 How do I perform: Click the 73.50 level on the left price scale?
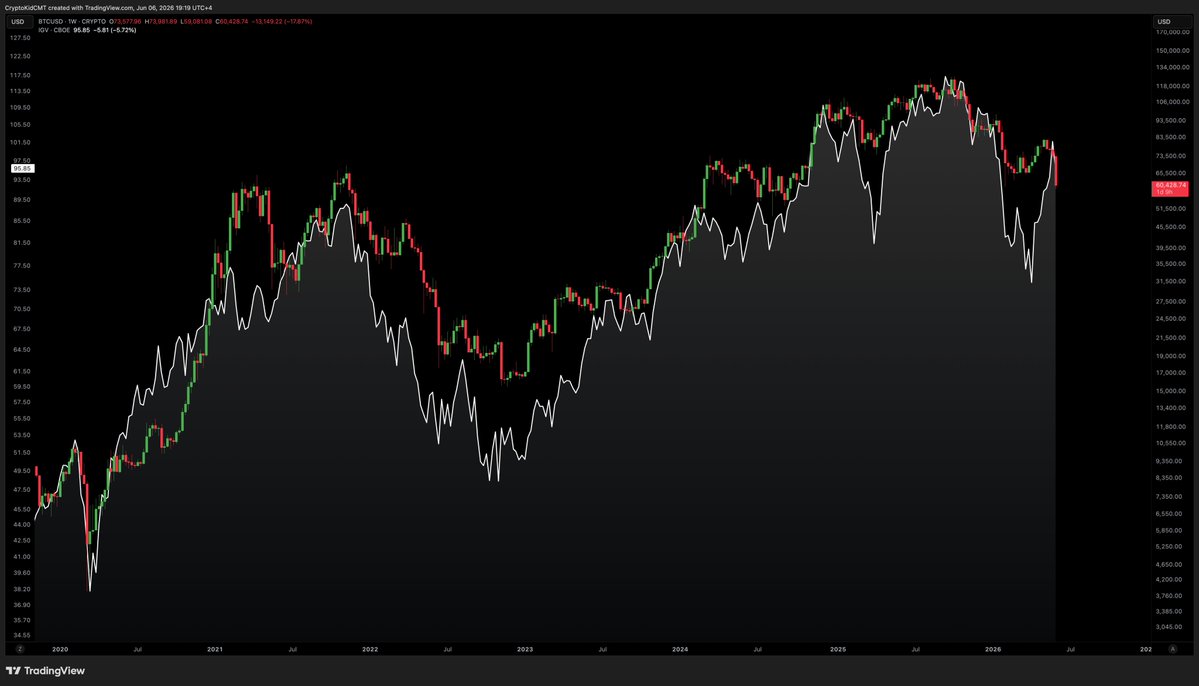22,290
